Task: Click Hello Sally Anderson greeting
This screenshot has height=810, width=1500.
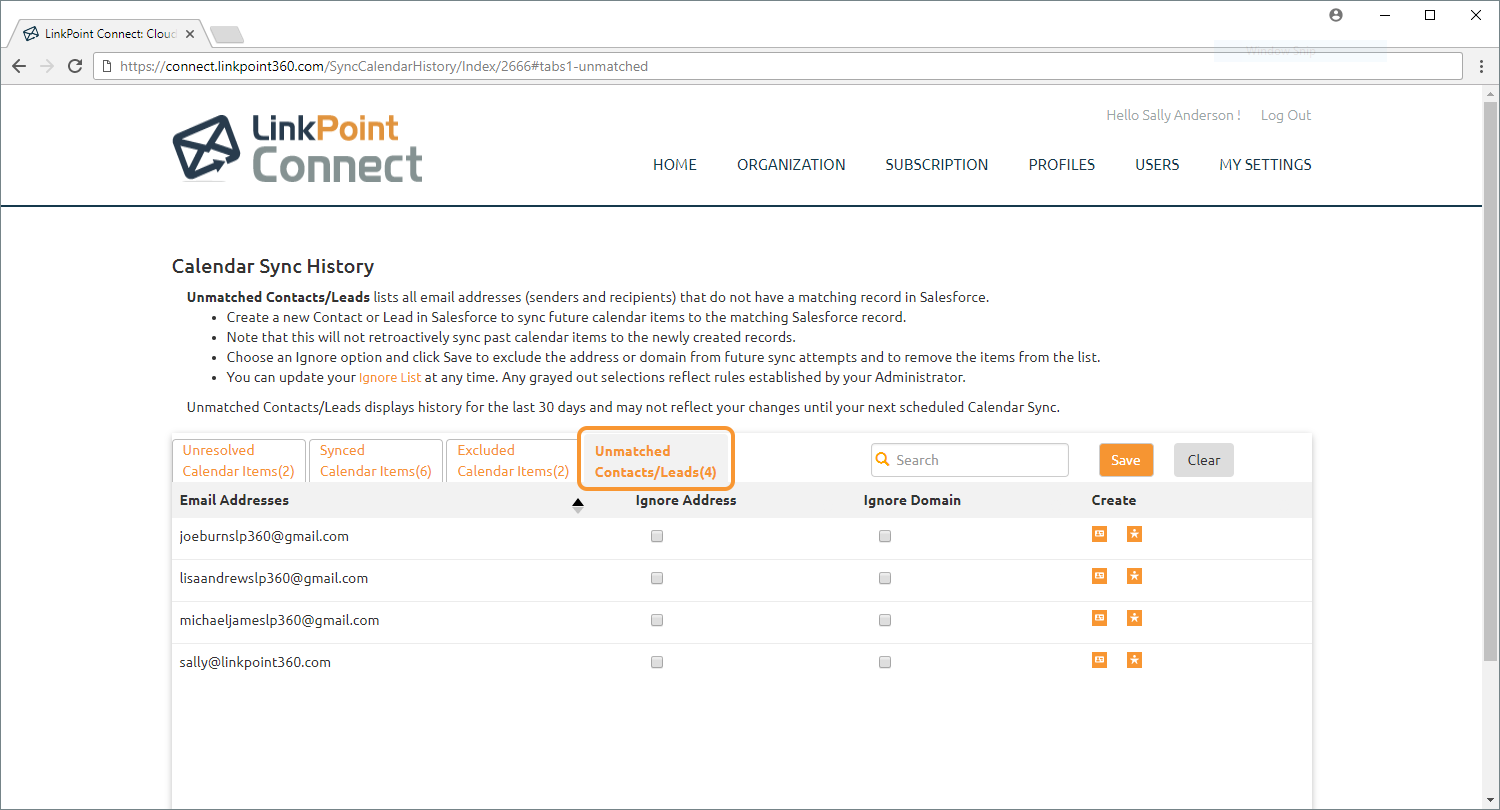Action: [1173, 115]
